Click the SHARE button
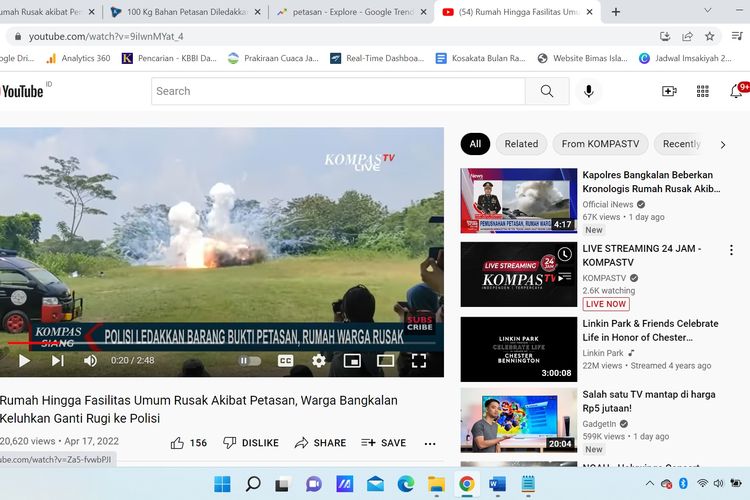This screenshot has width=750, height=500. point(320,443)
